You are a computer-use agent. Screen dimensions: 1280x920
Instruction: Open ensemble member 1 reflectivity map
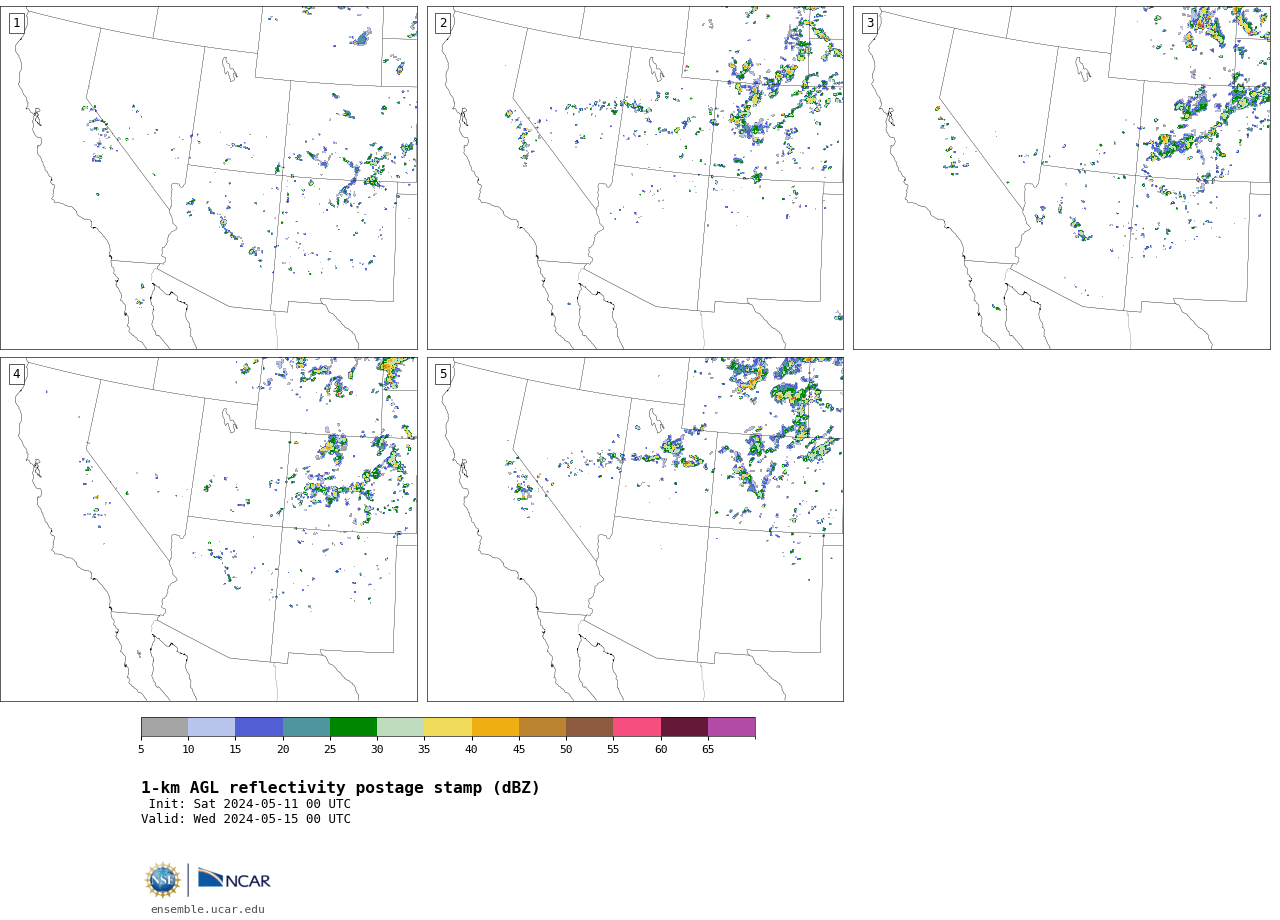(209, 178)
